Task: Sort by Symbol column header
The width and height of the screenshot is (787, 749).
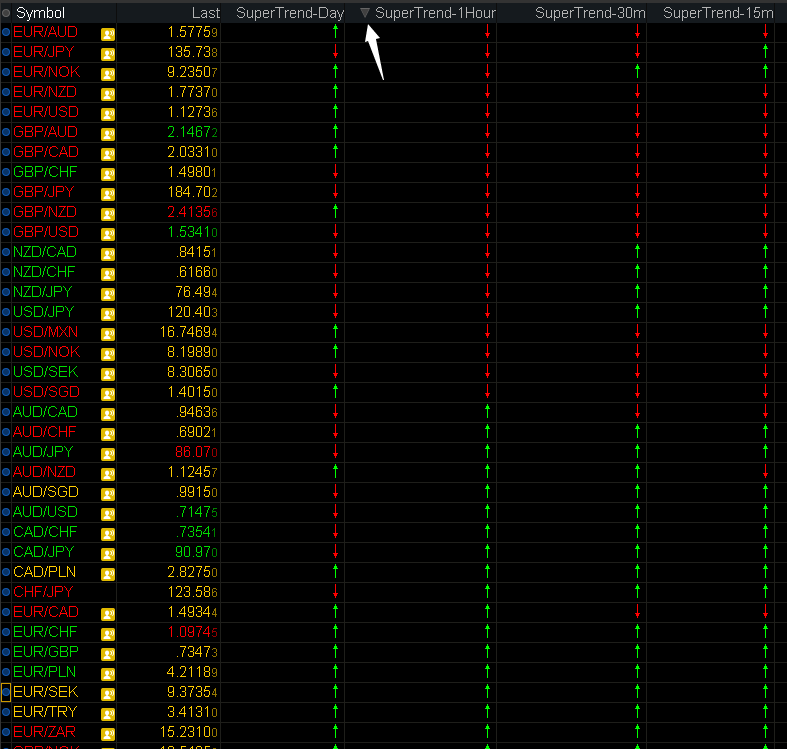Action: point(41,13)
